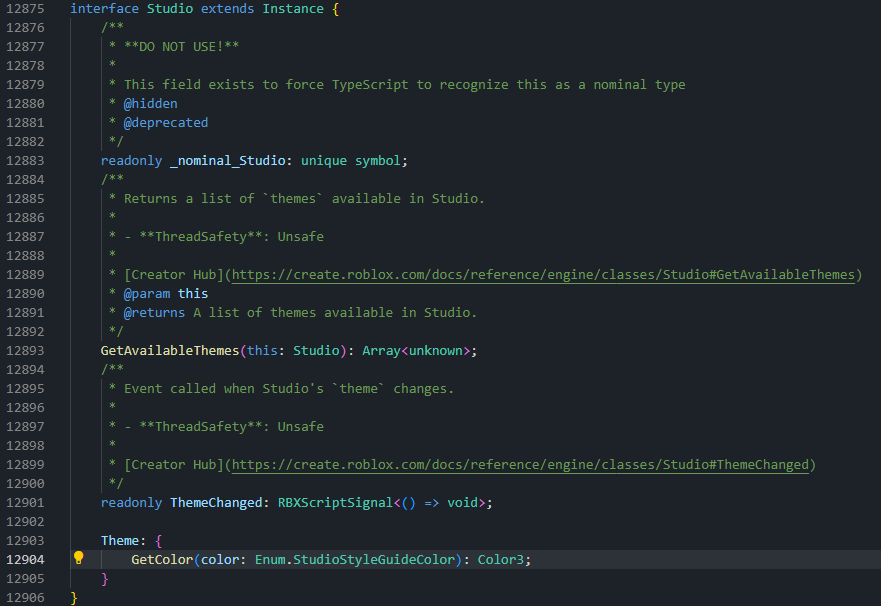Open the Studio#GetAvailableThemes Creator Hub link

pos(543,275)
